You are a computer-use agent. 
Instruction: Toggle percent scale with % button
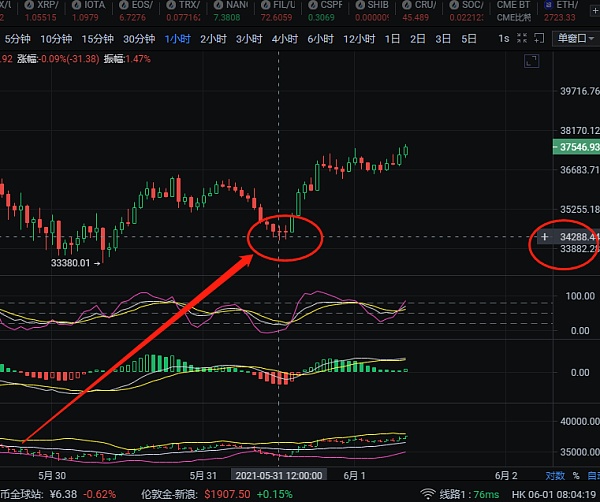pyautogui.click(x=576, y=476)
